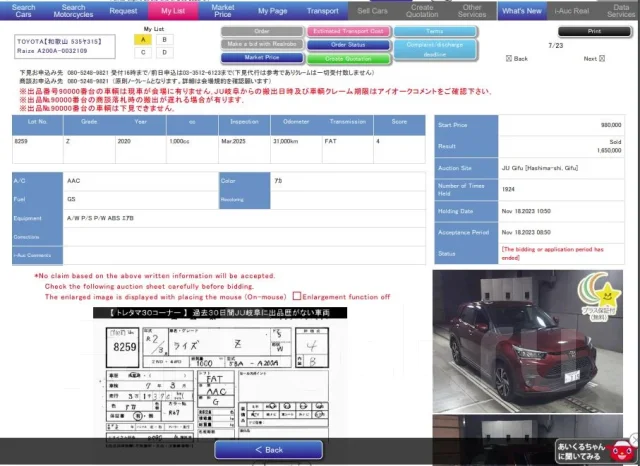Enable the Enlargement function off checkbox
The width and height of the screenshot is (640, 466).
(297, 296)
